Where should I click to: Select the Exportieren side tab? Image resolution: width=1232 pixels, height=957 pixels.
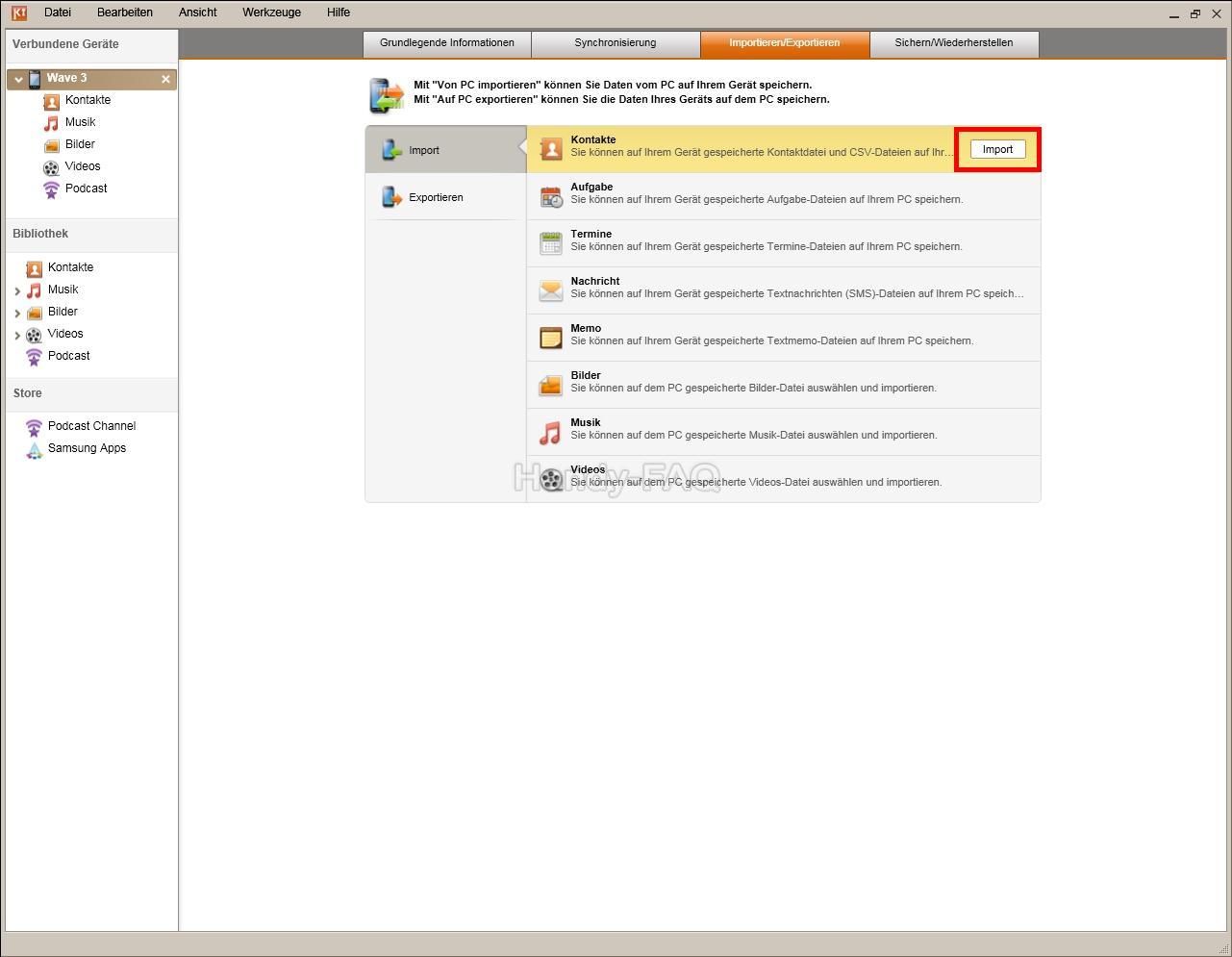click(x=445, y=197)
